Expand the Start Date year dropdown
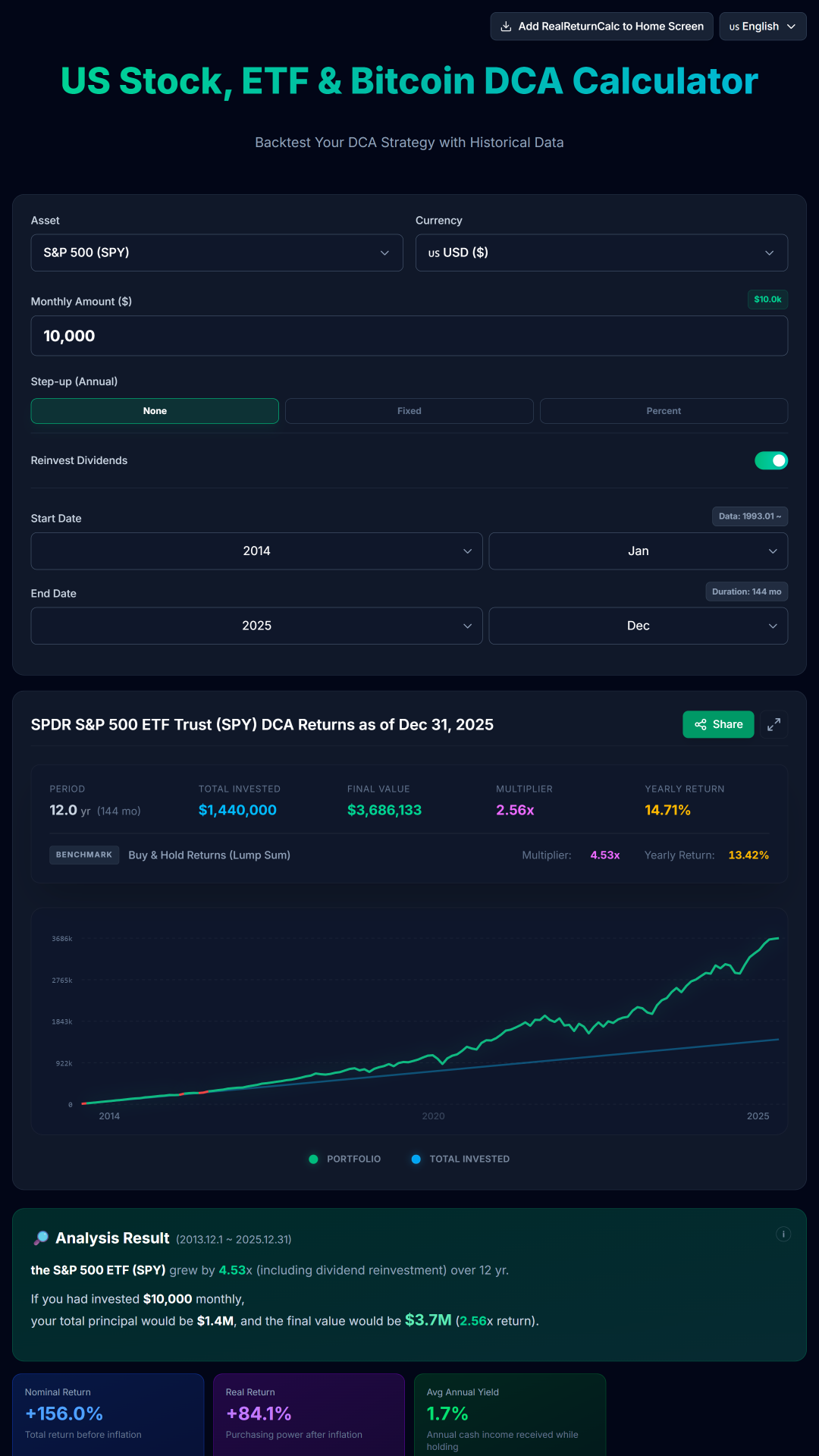 pyautogui.click(x=256, y=551)
